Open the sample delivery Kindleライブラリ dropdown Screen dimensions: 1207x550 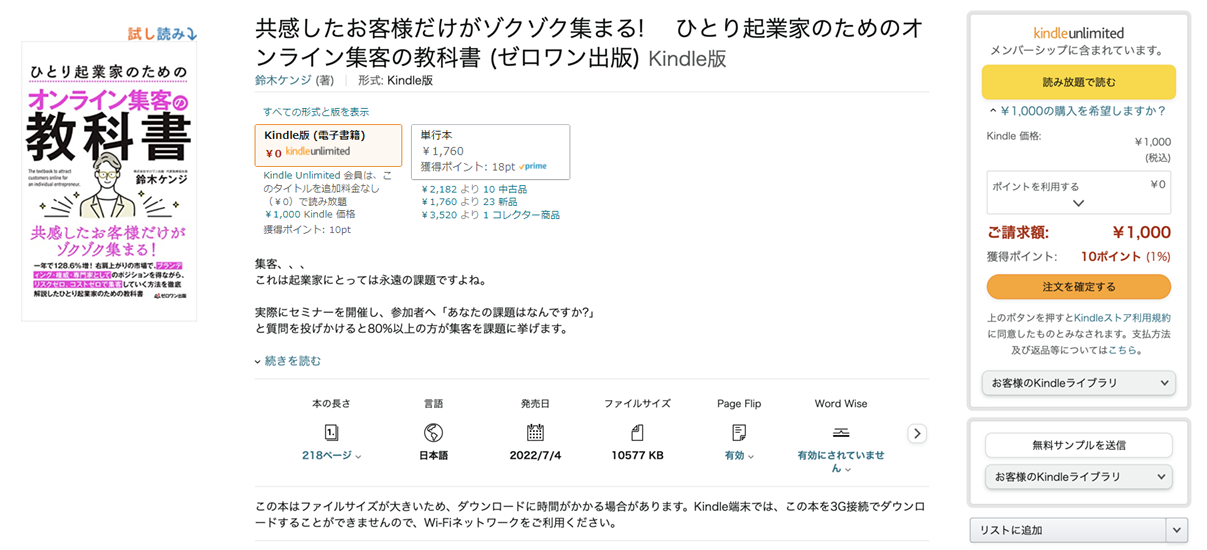(1078, 478)
